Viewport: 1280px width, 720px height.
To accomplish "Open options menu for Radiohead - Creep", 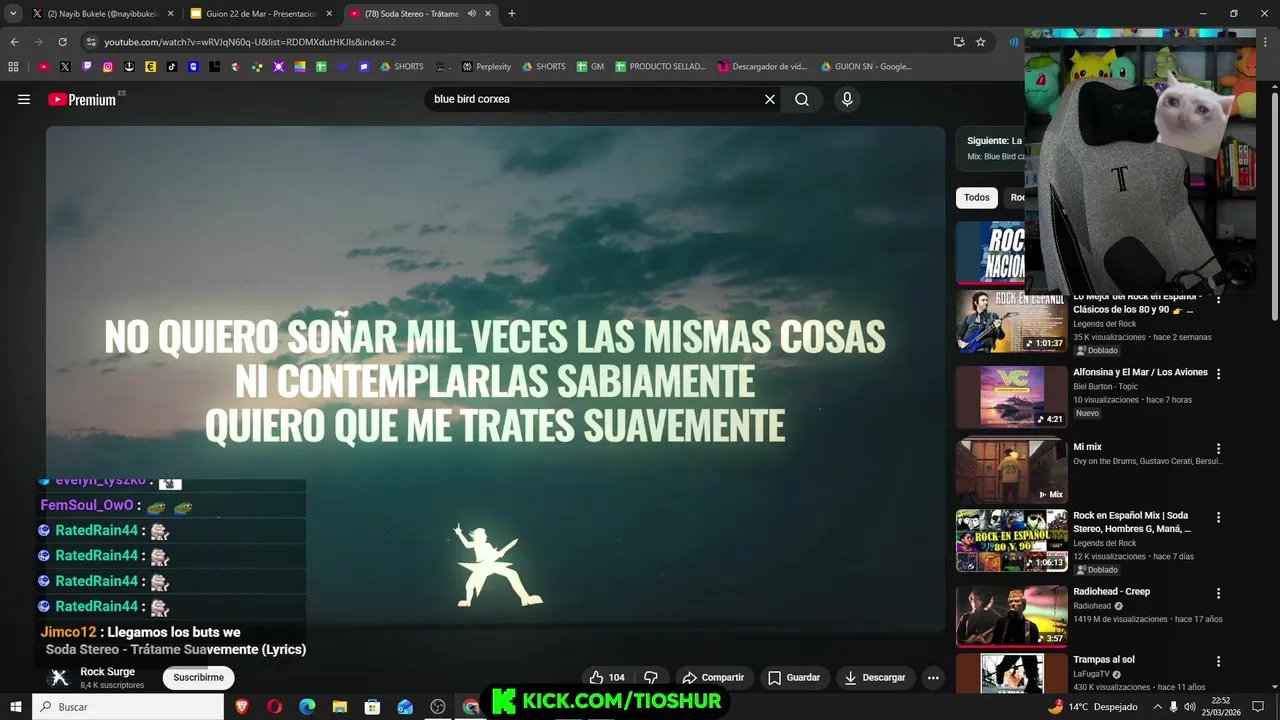I will [1218, 593].
